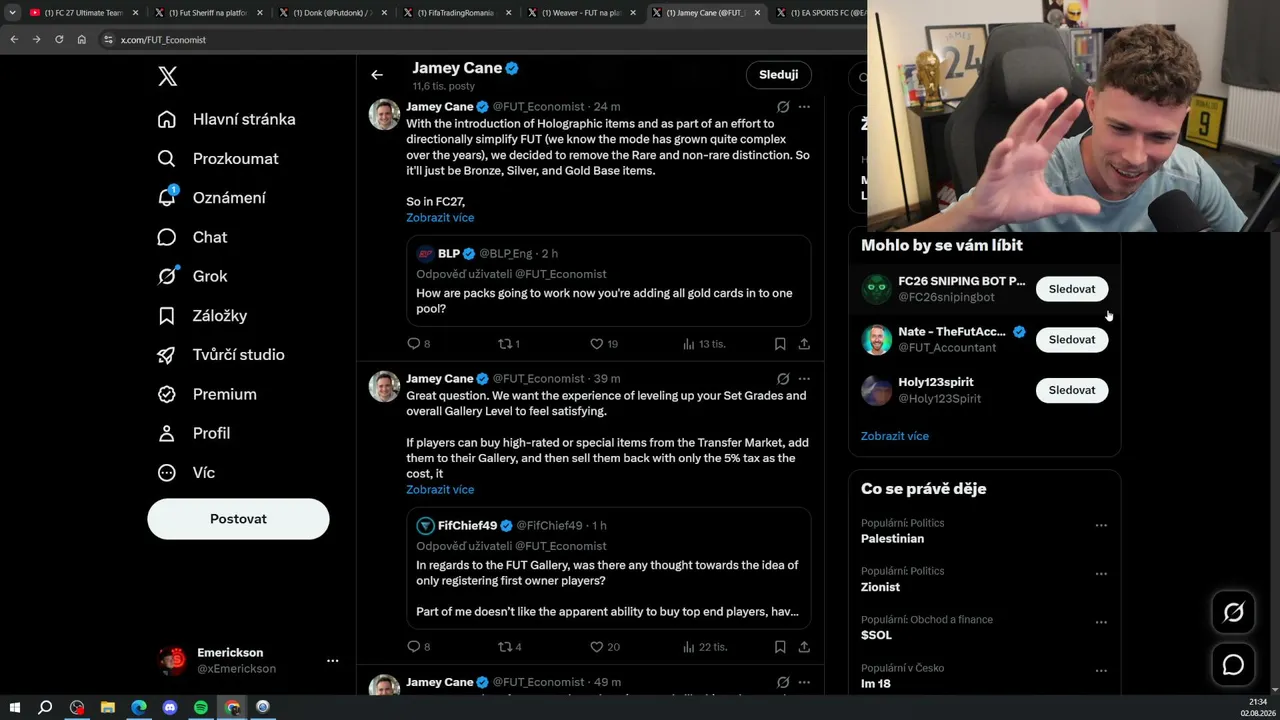Open Grok explanation for the 24 m post
Screen dimensions: 1280x720
[783, 107]
